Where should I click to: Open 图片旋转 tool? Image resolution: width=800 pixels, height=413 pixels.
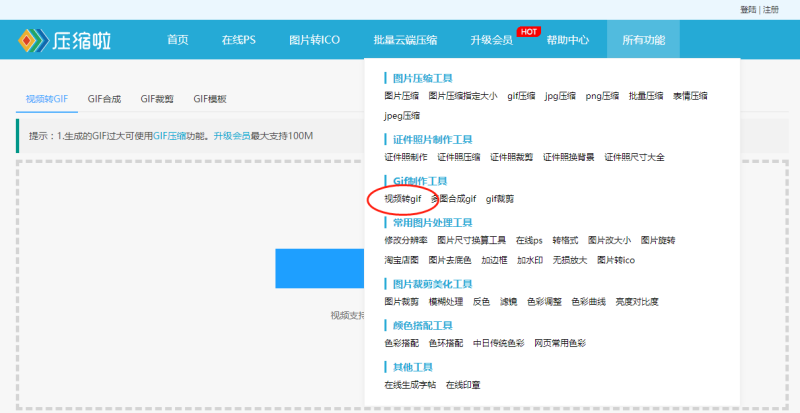[658, 240]
